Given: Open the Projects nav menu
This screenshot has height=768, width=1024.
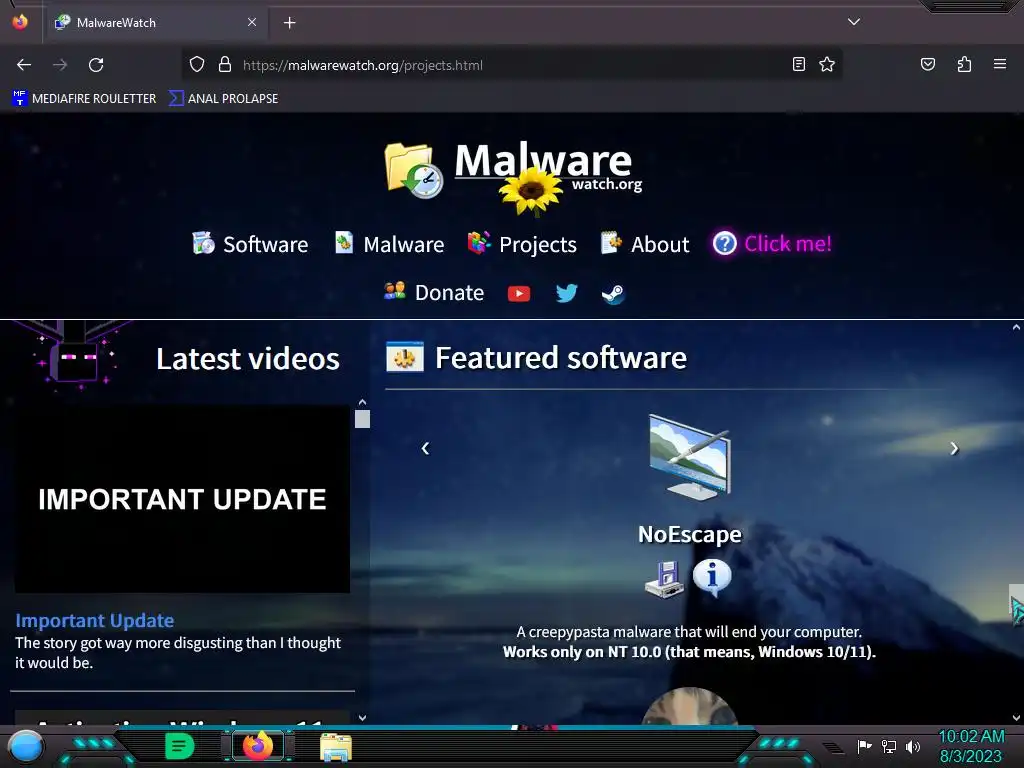Looking at the screenshot, I should tap(522, 244).
